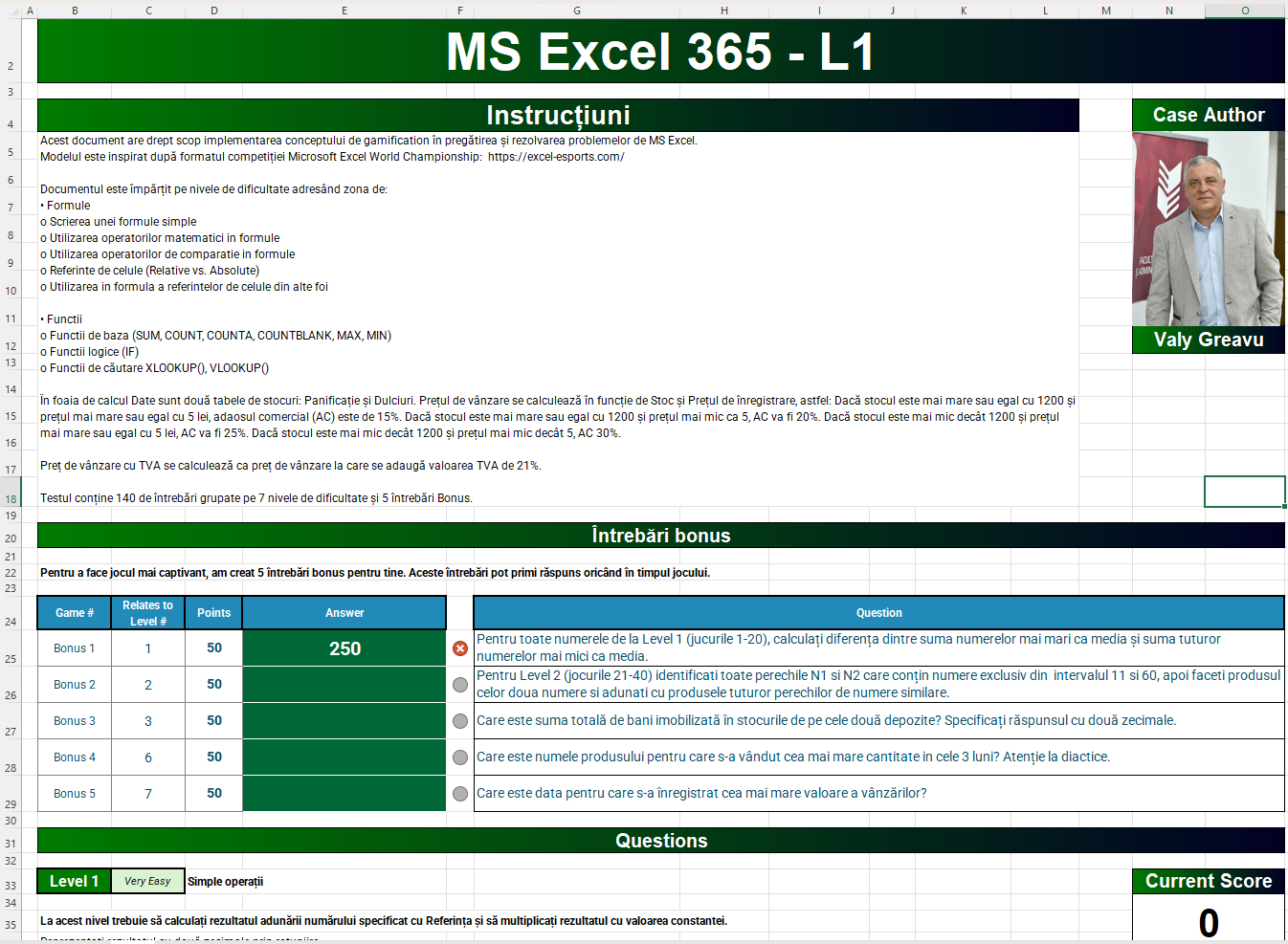Click the green Level 1 label cell

tap(75, 881)
